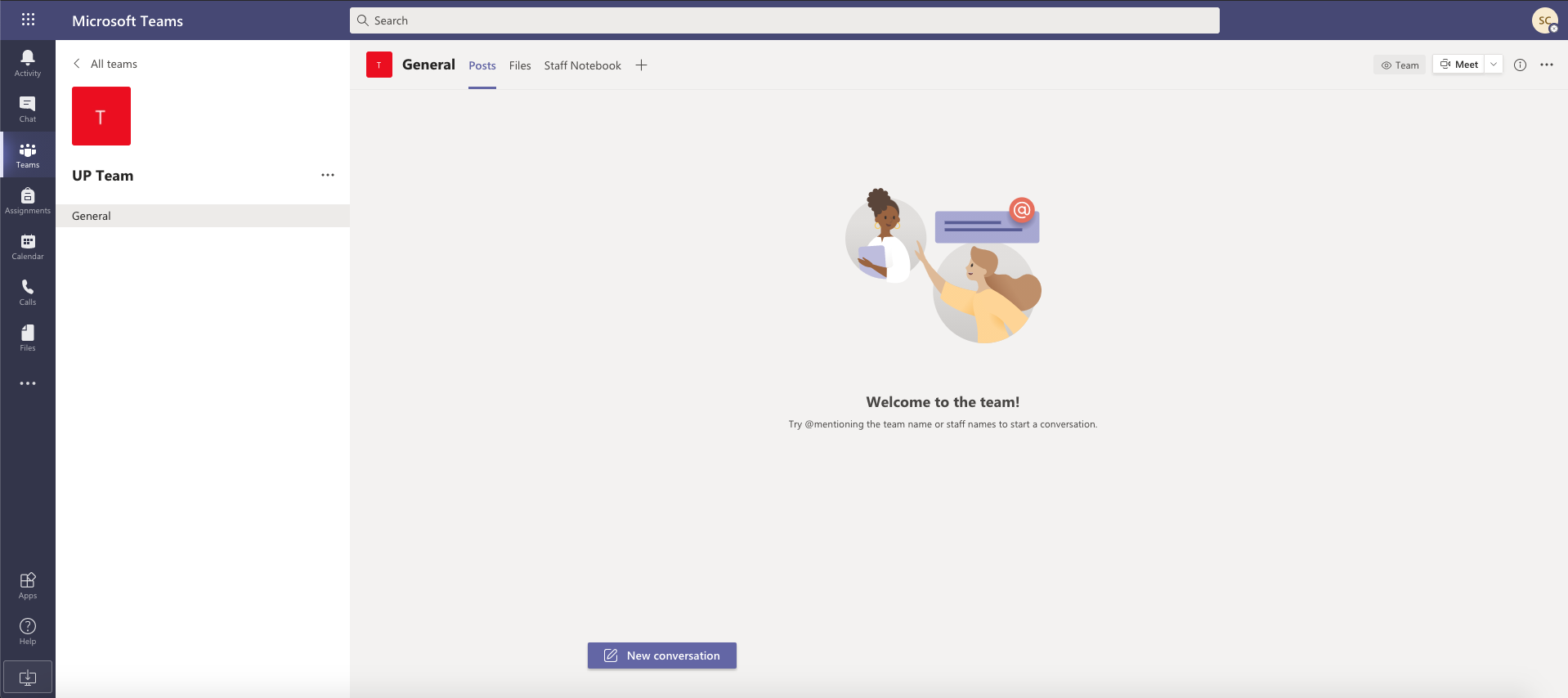The image size is (1568, 698).
Task: Expand the Meet dropdown arrow
Action: [x=1494, y=65]
